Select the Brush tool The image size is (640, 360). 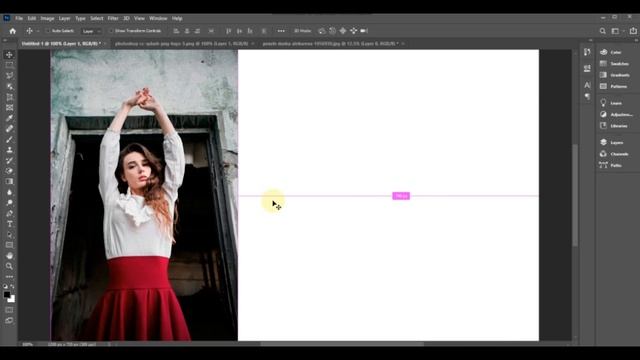[9, 140]
